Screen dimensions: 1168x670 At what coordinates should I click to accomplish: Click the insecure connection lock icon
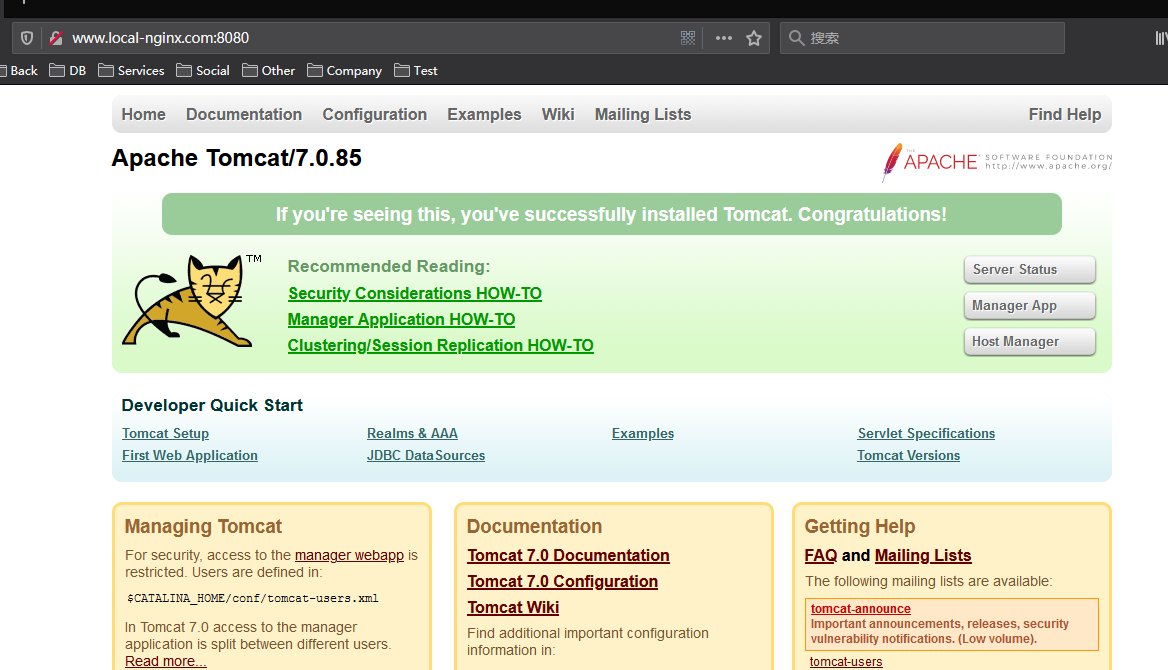(56, 38)
